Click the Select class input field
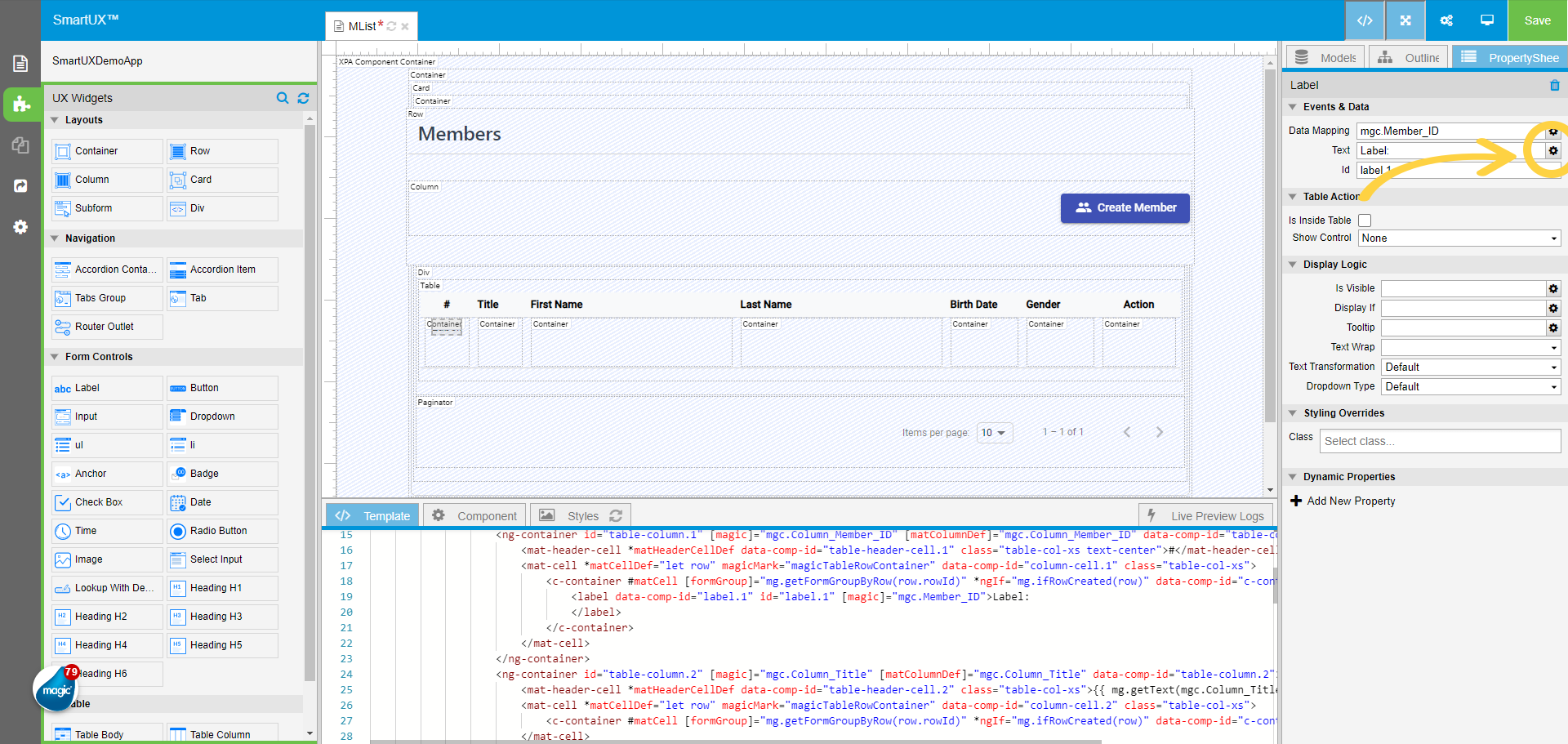1568x744 pixels. coord(1440,441)
